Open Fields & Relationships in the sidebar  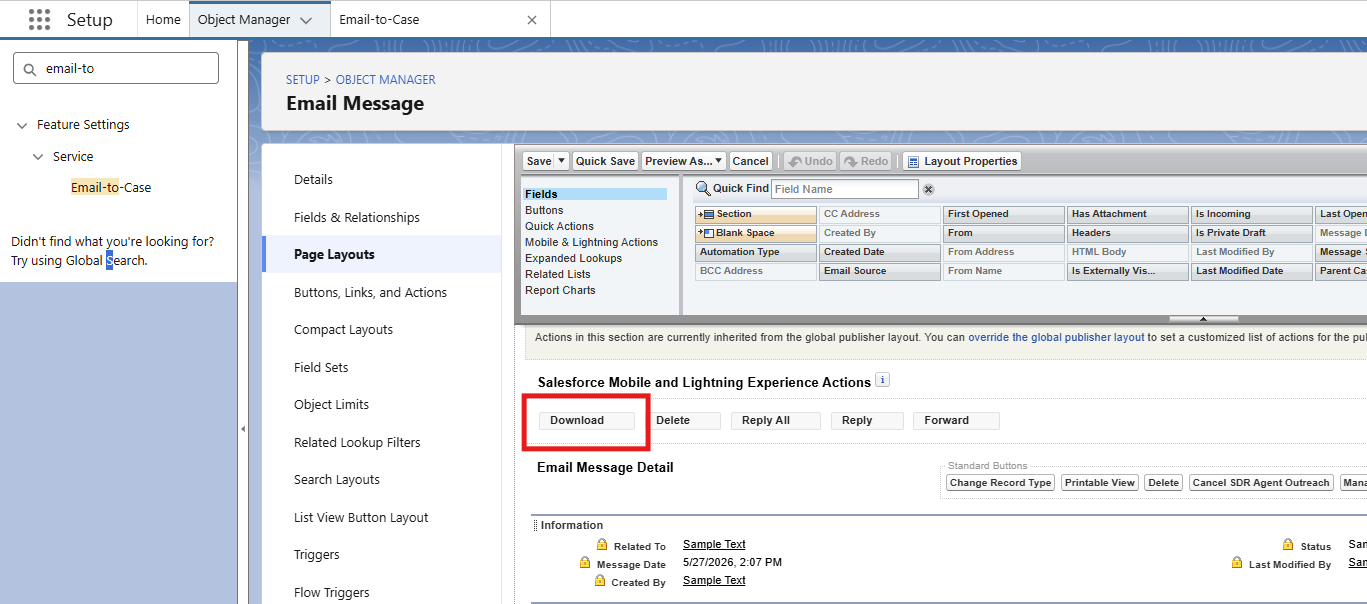pyautogui.click(x=357, y=217)
